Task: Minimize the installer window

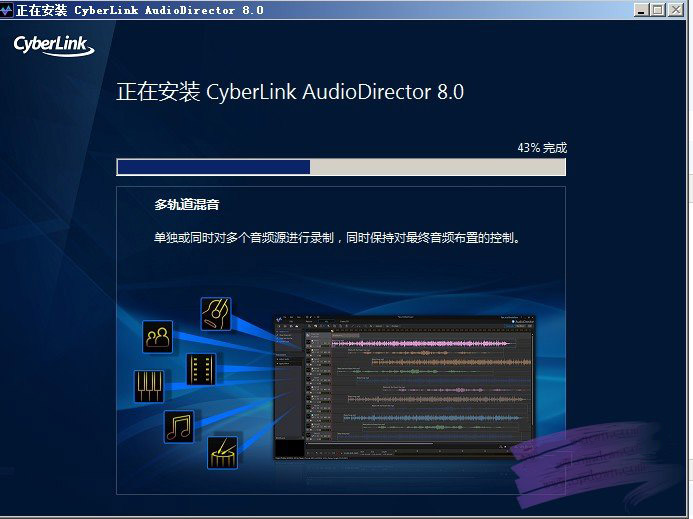Action: (x=641, y=10)
